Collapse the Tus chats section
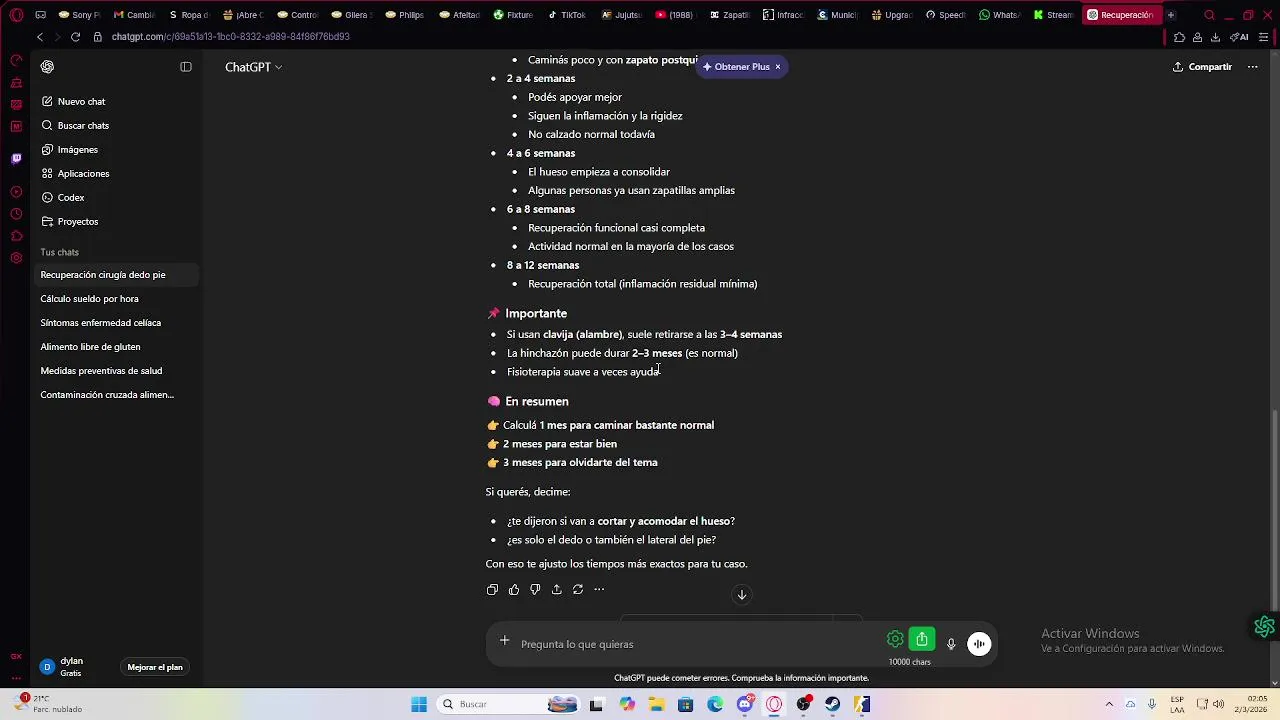 [59, 252]
